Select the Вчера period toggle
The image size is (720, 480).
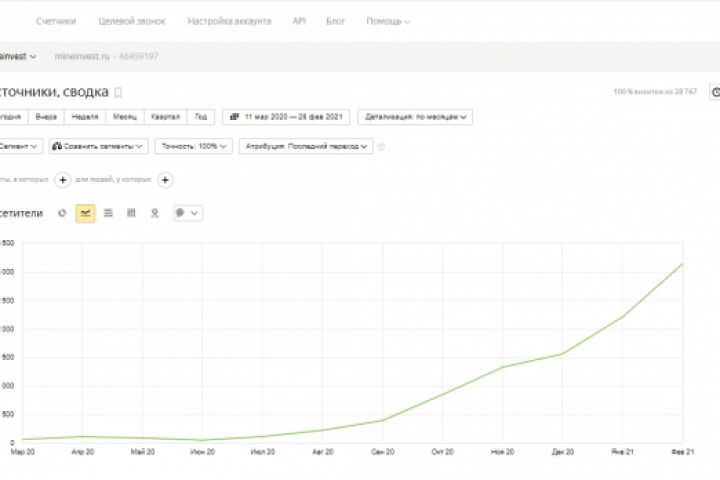(x=47, y=117)
